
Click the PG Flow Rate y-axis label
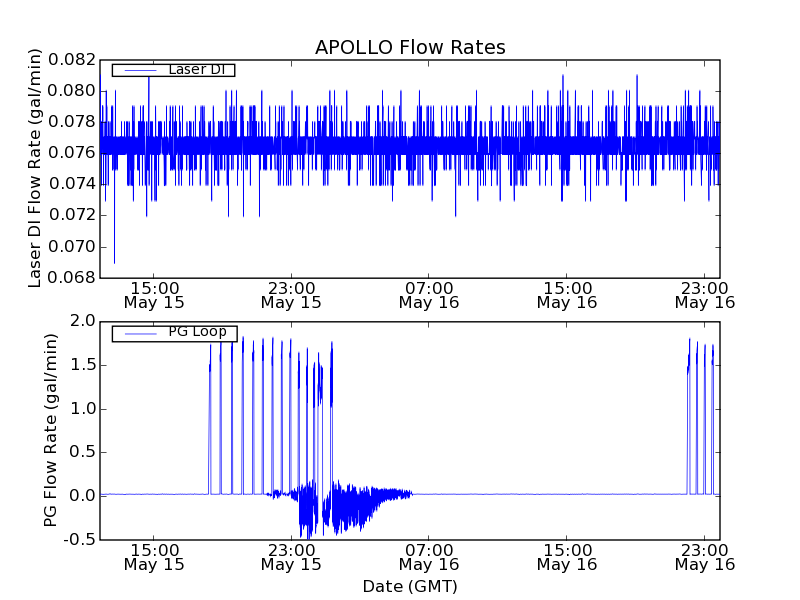pyautogui.click(x=51, y=430)
